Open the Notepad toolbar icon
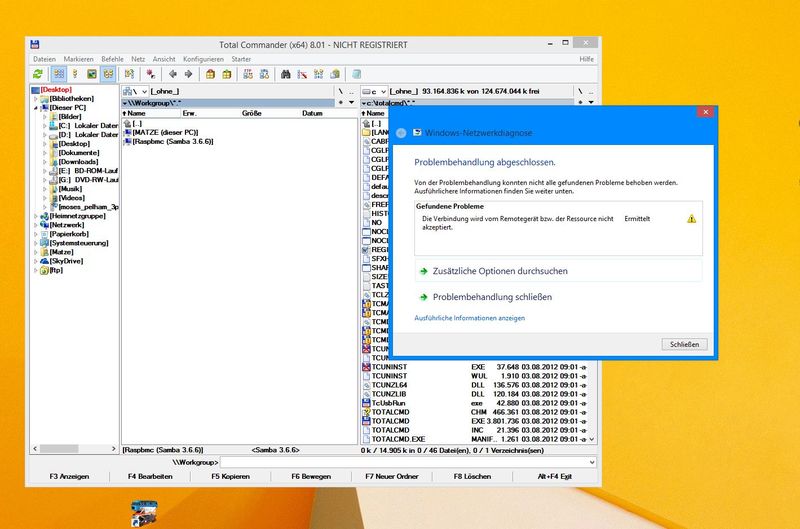The image size is (800, 529). (357, 74)
